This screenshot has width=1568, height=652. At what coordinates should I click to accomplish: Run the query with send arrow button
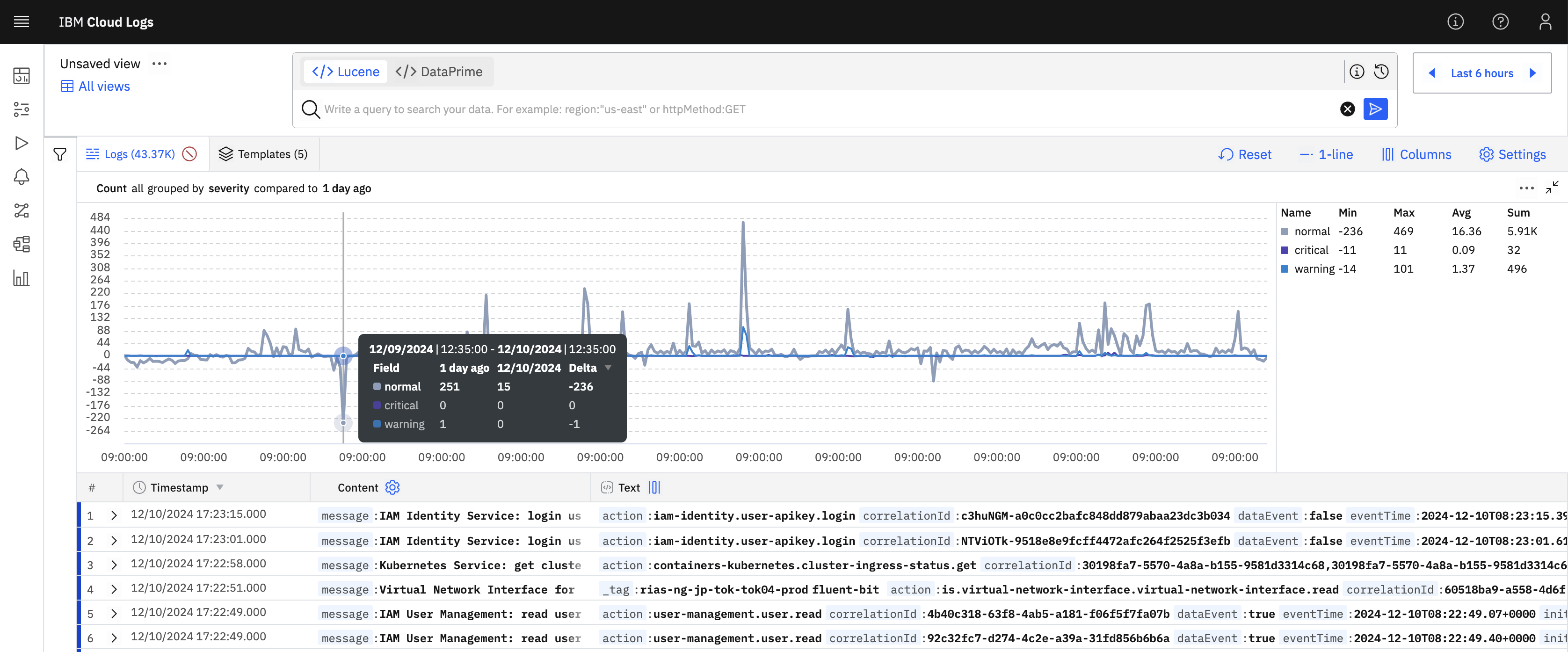pyautogui.click(x=1375, y=109)
